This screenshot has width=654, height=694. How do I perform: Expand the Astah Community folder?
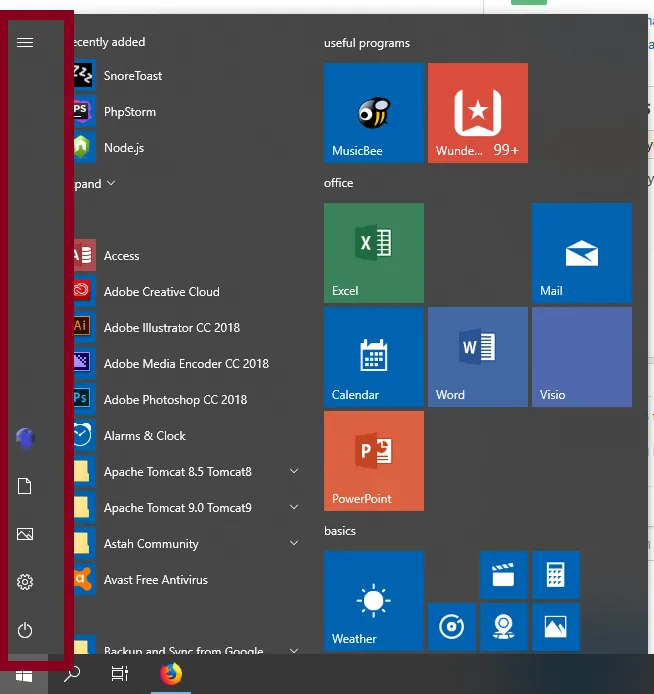tap(294, 543)
